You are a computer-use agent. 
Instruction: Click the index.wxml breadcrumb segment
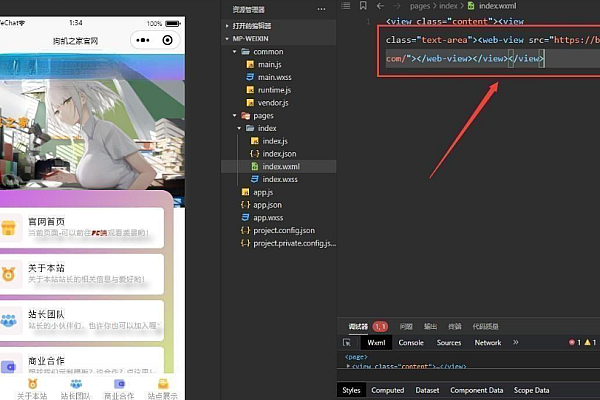(x=492, y=6)
